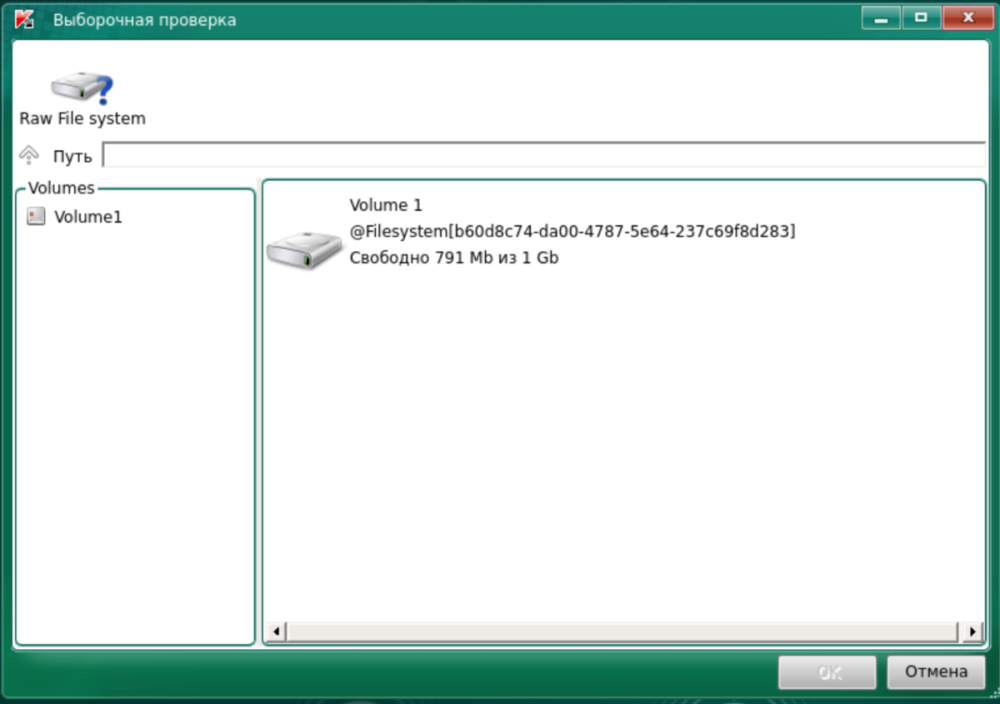This screenshot has width=1000, height=704.
Task: Click the Volume1 small icon in Volumes
Action: [36, 216]
